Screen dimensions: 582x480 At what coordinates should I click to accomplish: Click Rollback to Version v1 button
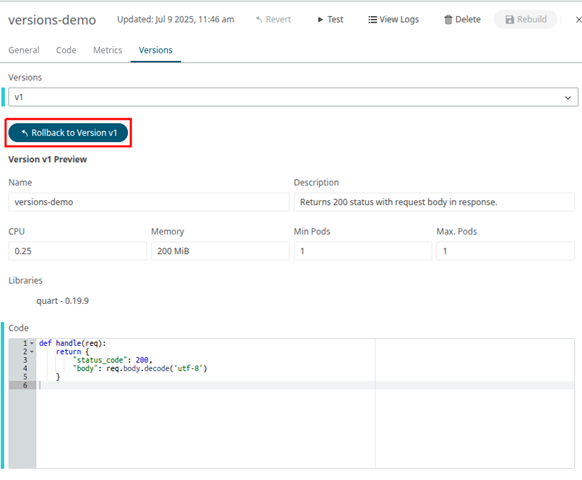pyautogui.click(x=68, y=133)
